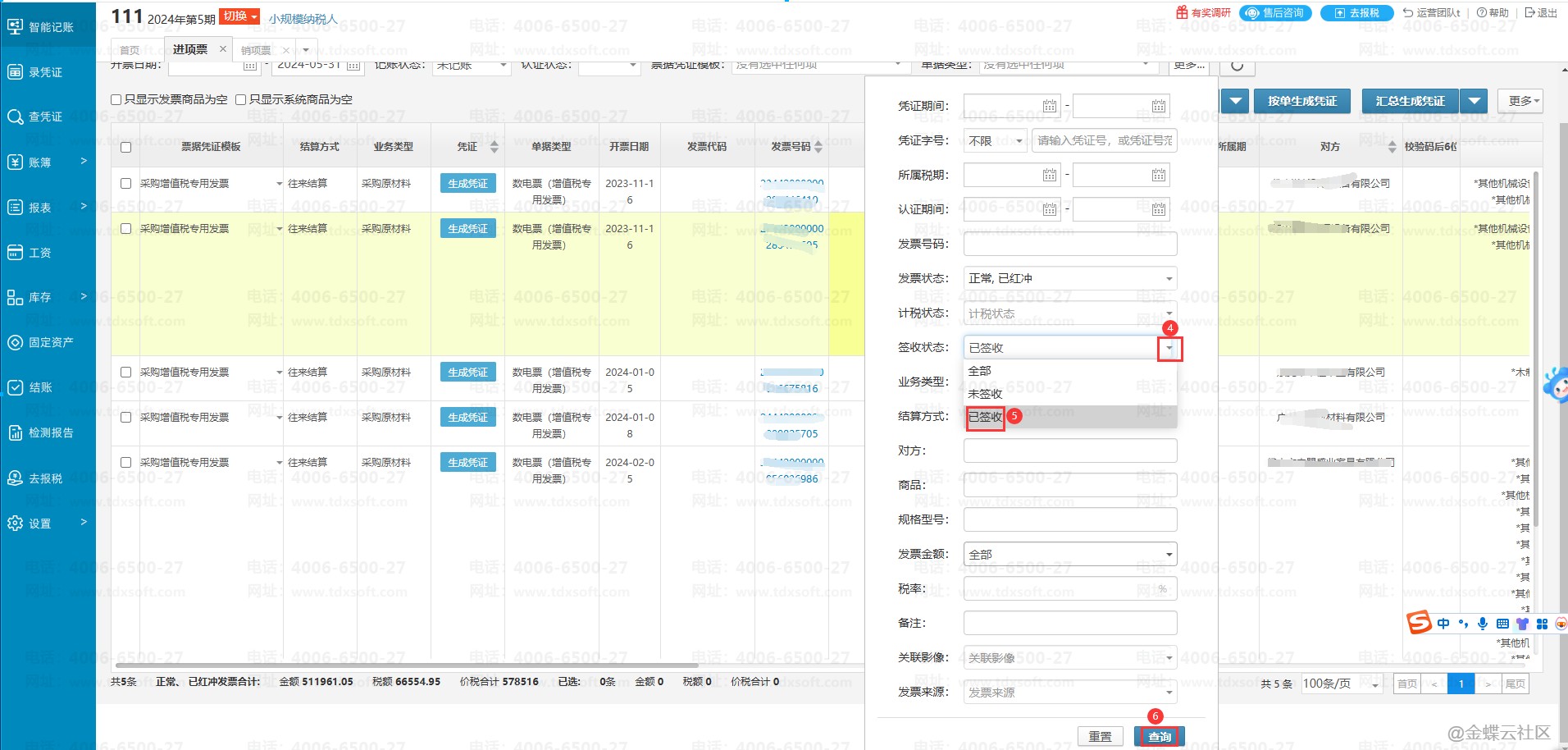Expand the 发票金额 dropdown

click(1169, 555)
